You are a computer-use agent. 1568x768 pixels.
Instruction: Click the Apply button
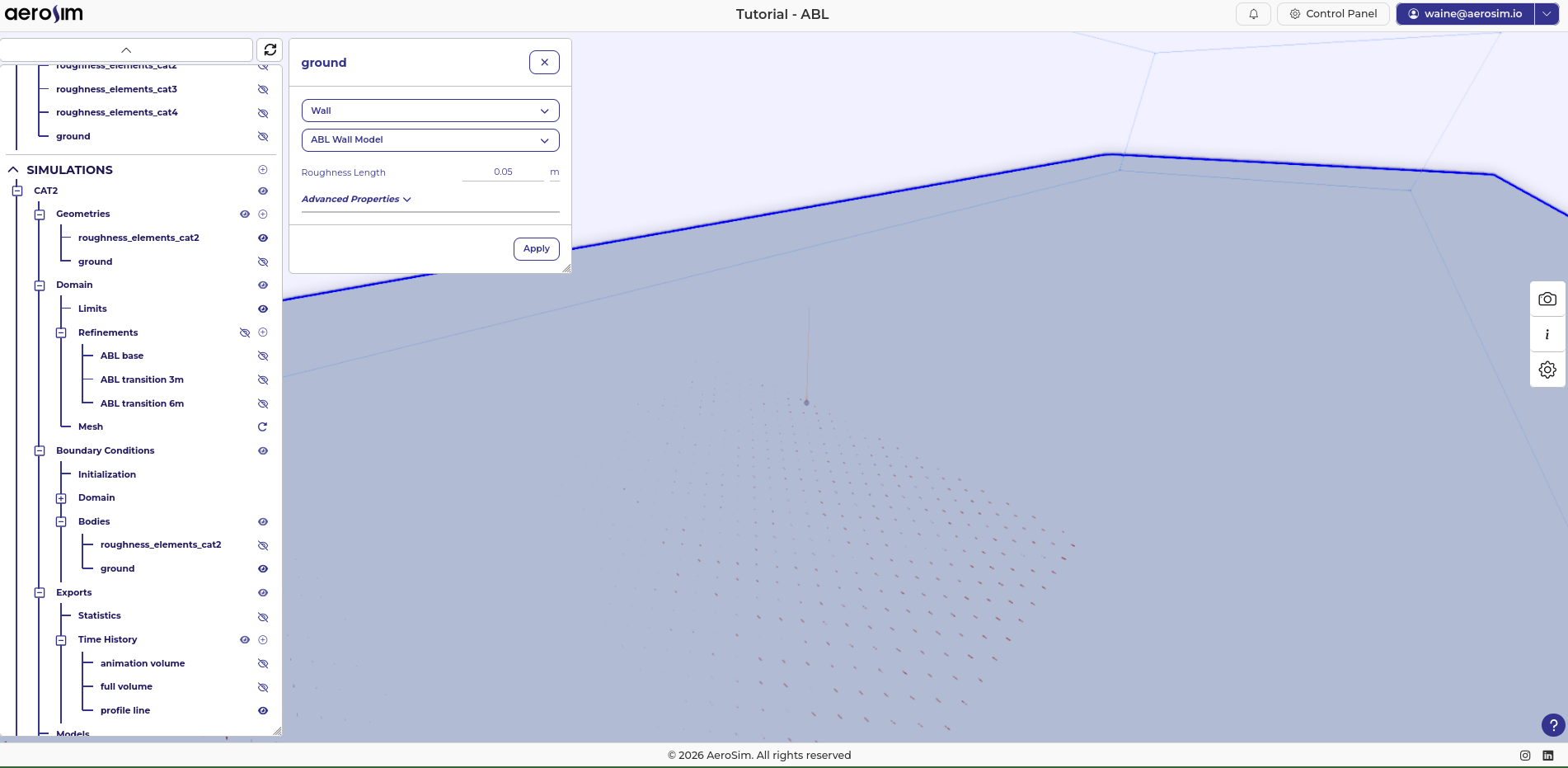tap(536, 249)
